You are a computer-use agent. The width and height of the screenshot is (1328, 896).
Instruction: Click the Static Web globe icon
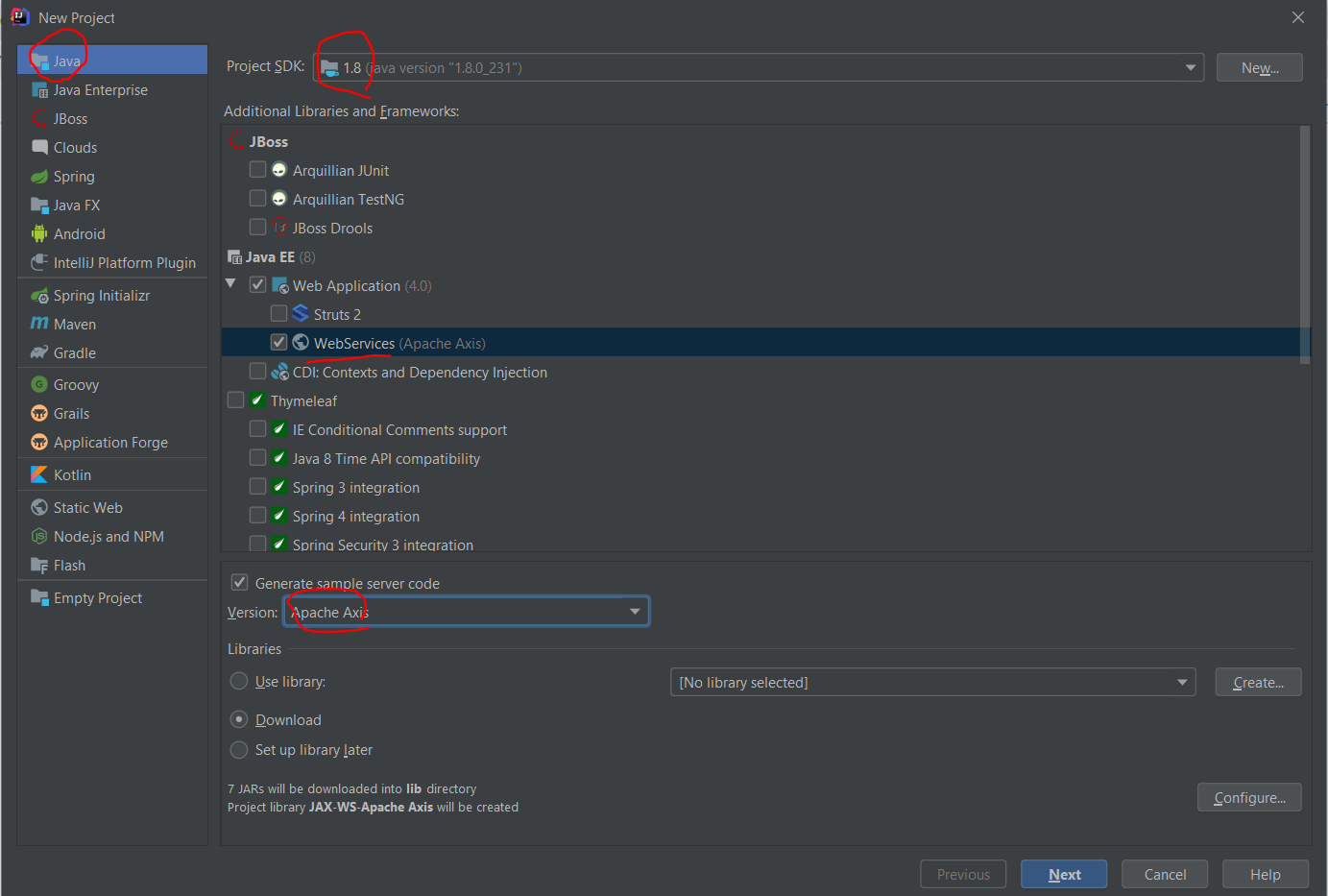tap(39, 508)
